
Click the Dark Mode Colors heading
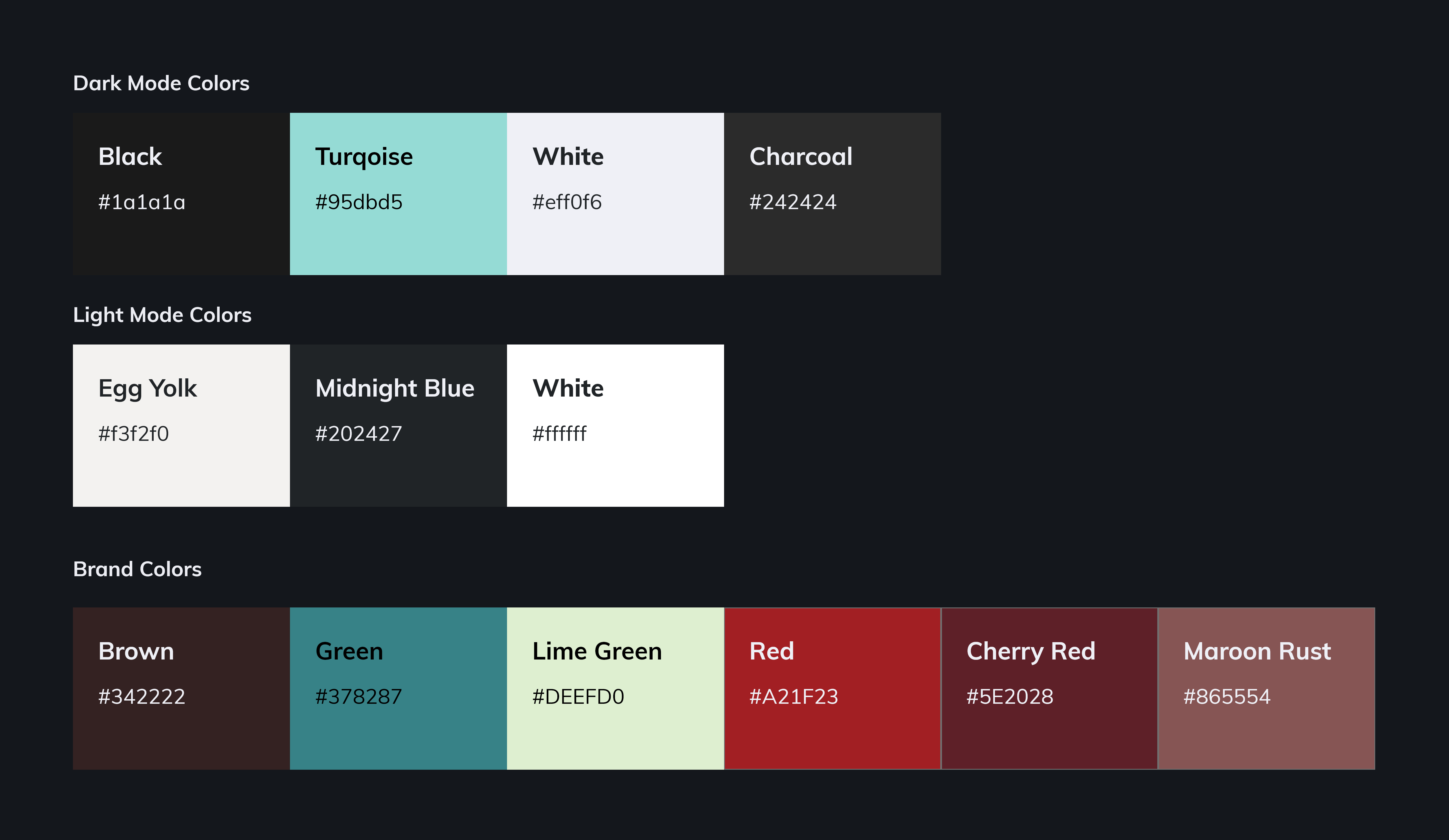point(161,83)
